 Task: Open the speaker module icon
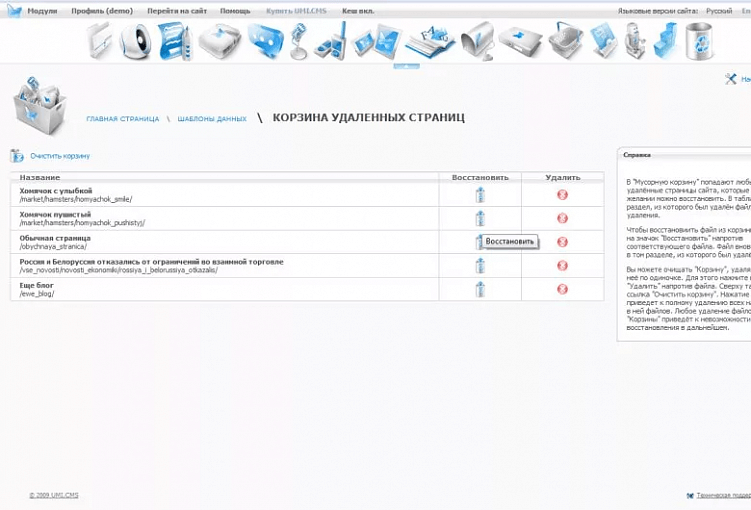[135, 42]
